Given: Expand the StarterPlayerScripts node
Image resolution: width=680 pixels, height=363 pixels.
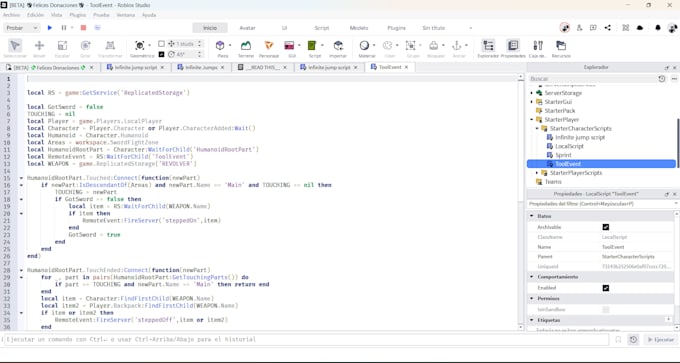Looking at the screenshot, I should pos(537,173).
